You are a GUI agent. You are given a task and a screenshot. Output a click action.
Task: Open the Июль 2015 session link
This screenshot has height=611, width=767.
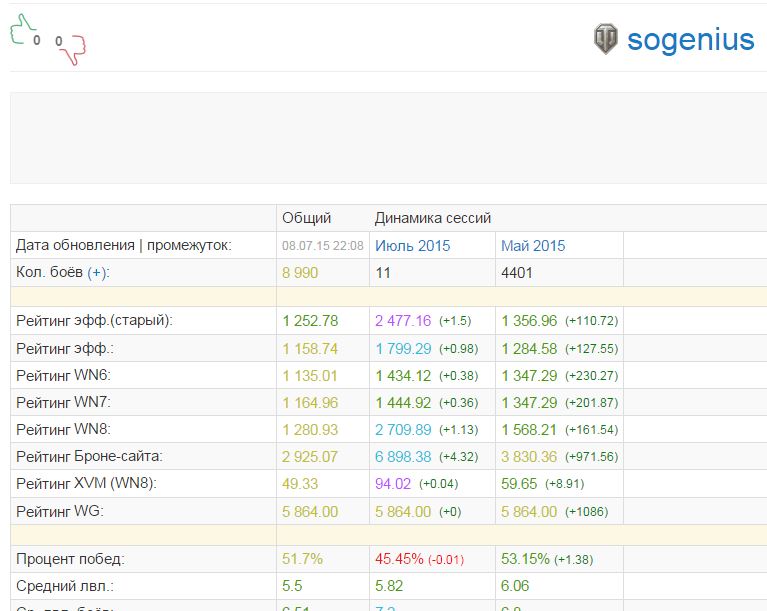(x=412, y=246)
